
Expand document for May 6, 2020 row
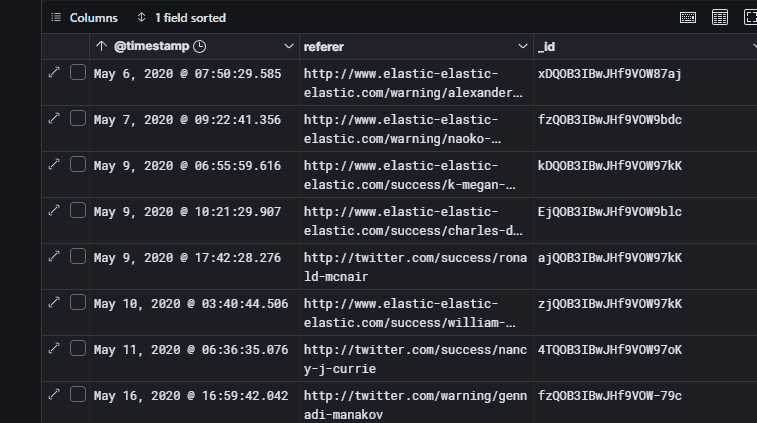tap(54, 72)
